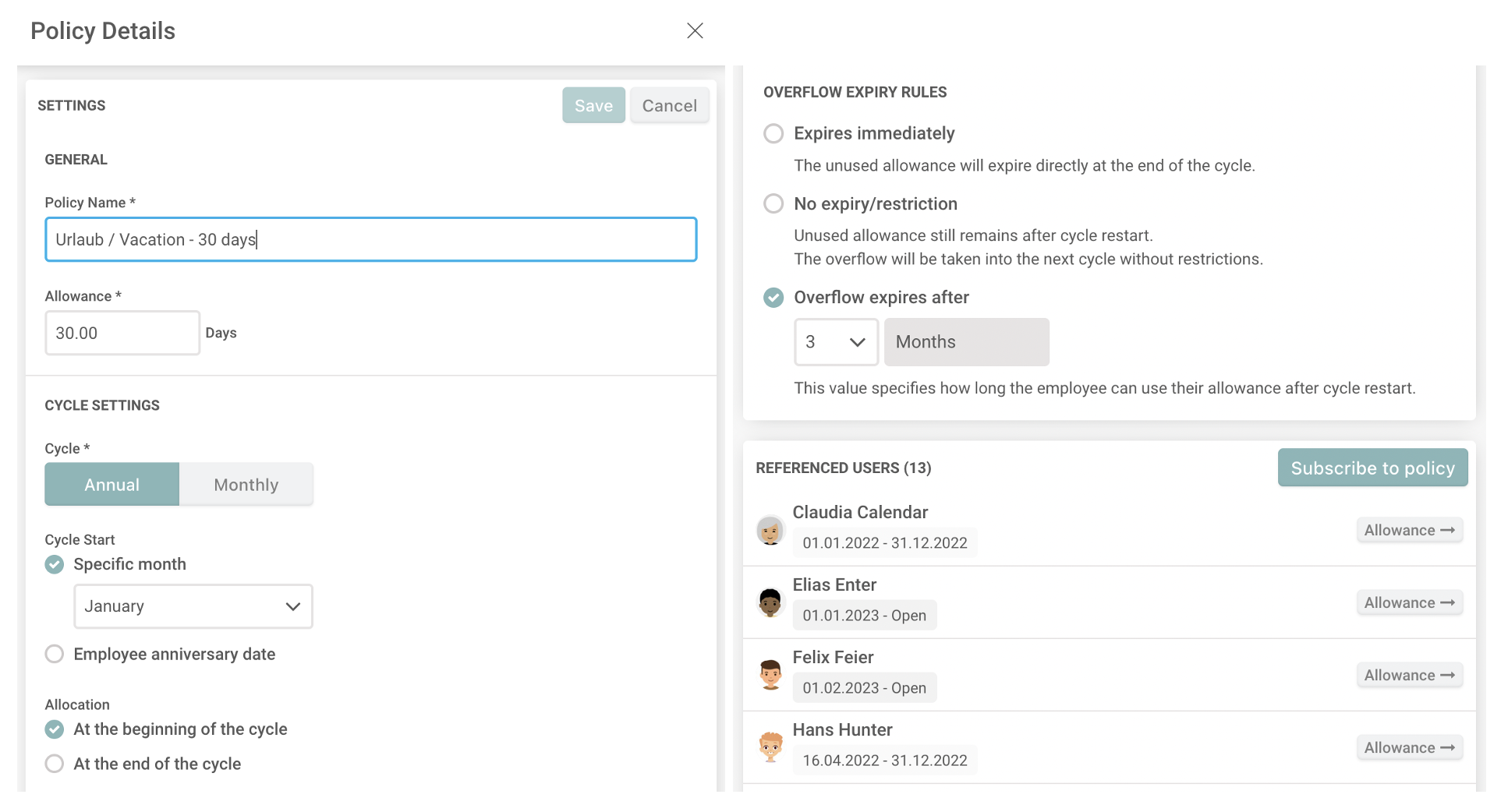Close the Policy Details dialog
Screen dimensions: 1508x812
point(694,30)
